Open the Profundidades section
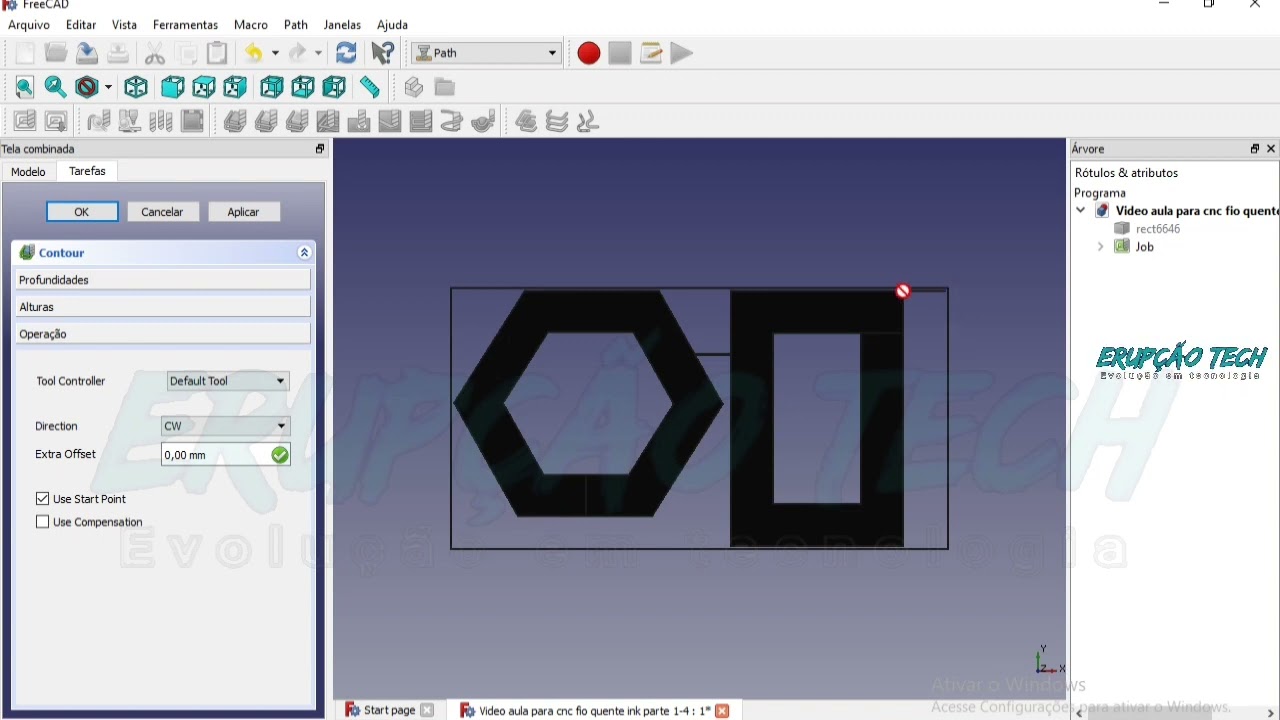The image size is (1280, 720). [162, 280]
